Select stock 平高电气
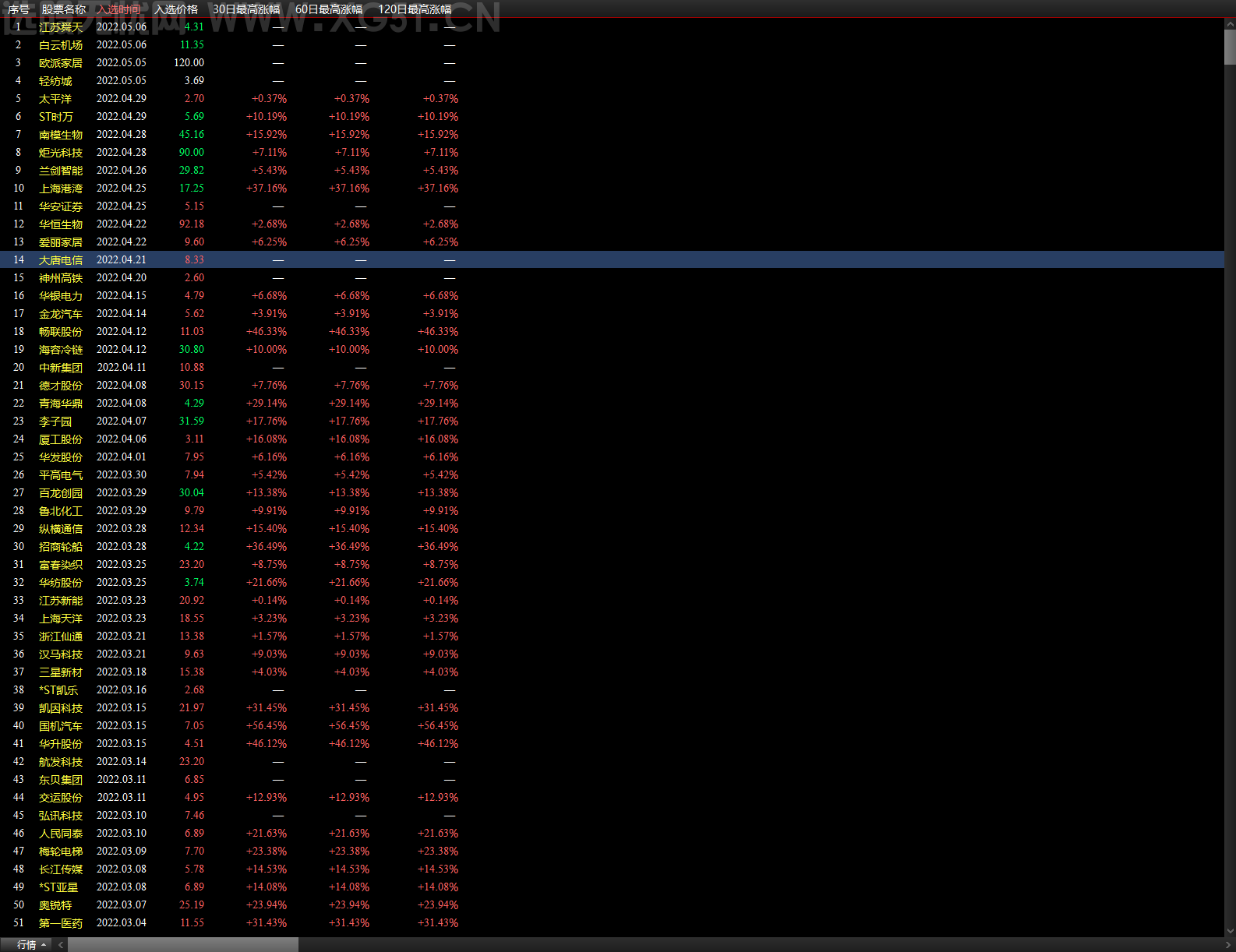The image size is (1236, 952). coord(61,475)
